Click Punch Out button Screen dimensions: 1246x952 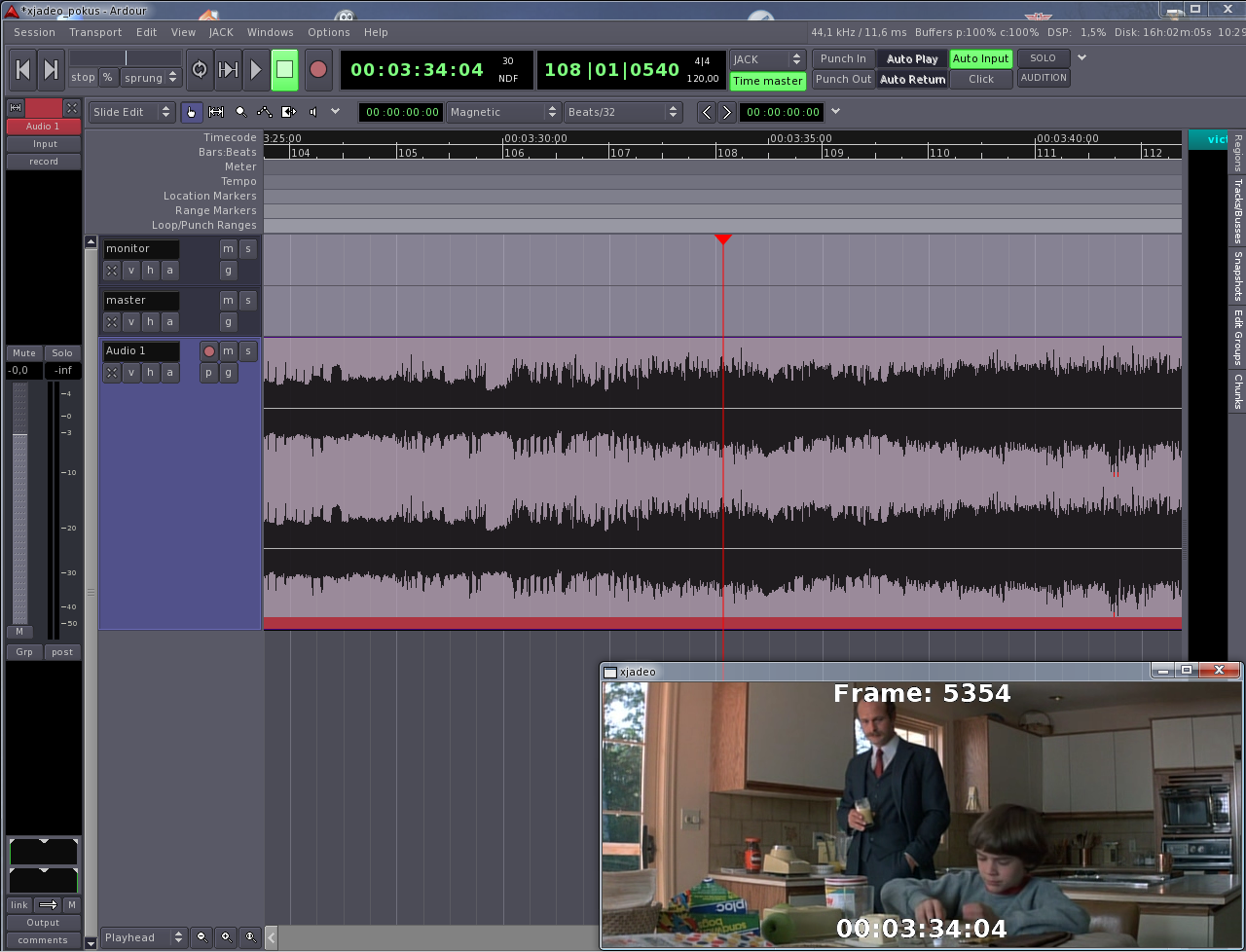[843, 80]
